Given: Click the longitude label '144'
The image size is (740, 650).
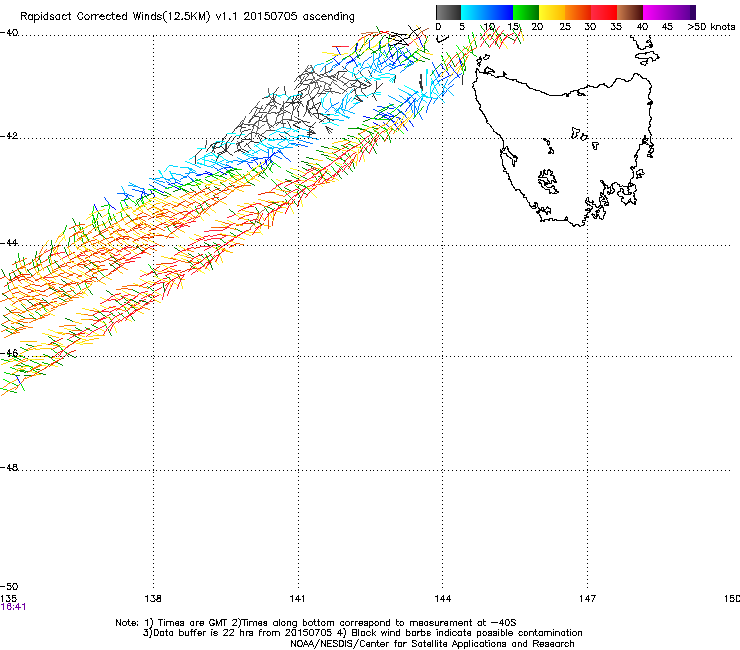Looking at the screenshot, I should point(442,599).
